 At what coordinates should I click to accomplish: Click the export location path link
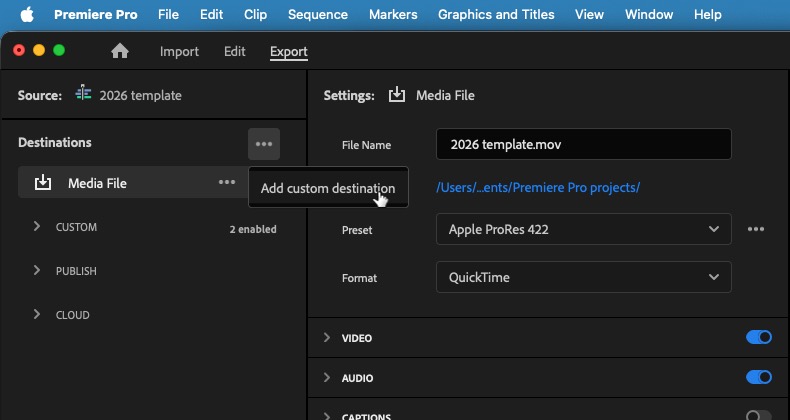click(x=538, y=187)
